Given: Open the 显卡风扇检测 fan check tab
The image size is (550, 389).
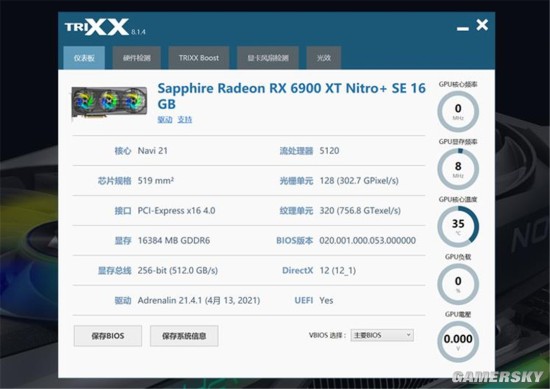Looking at the screenshot, I should [268, 58].
